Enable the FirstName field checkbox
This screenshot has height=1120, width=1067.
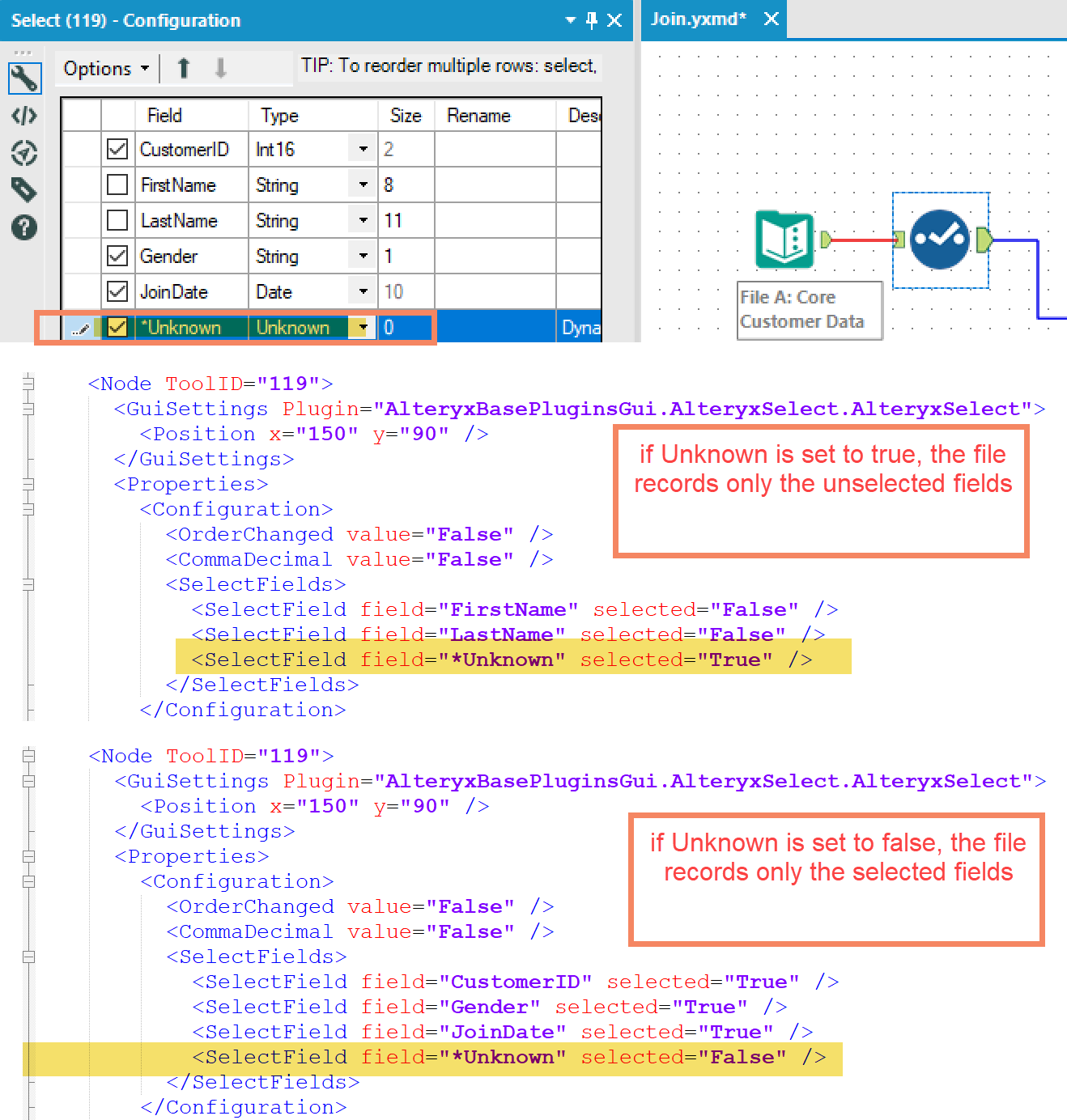(117, 184)
